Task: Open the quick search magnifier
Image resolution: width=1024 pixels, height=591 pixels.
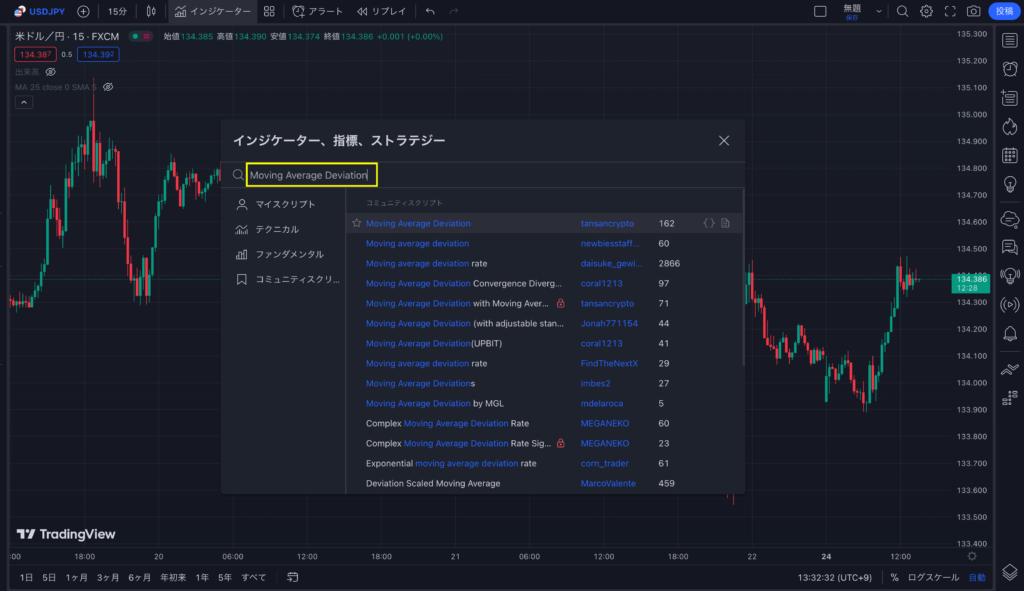Action: pyautogui.click(x=903, y=11)
